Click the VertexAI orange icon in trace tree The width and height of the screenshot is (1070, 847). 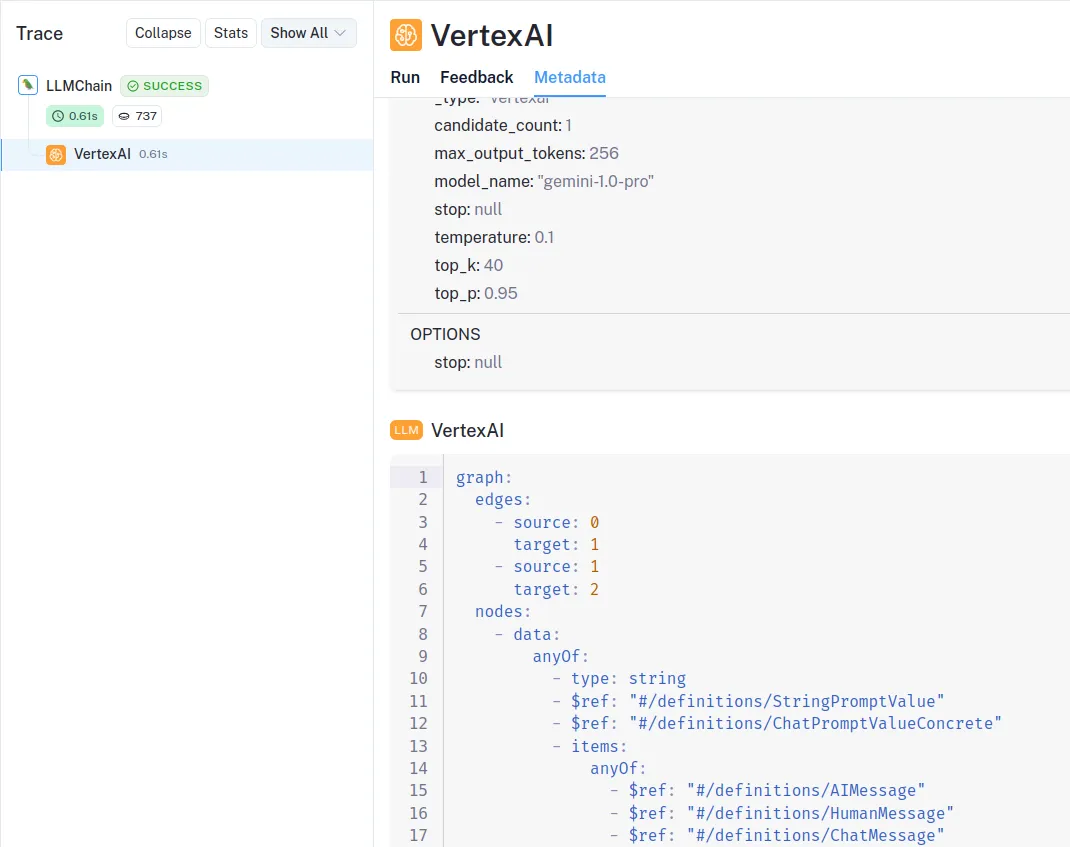point(56,154)
